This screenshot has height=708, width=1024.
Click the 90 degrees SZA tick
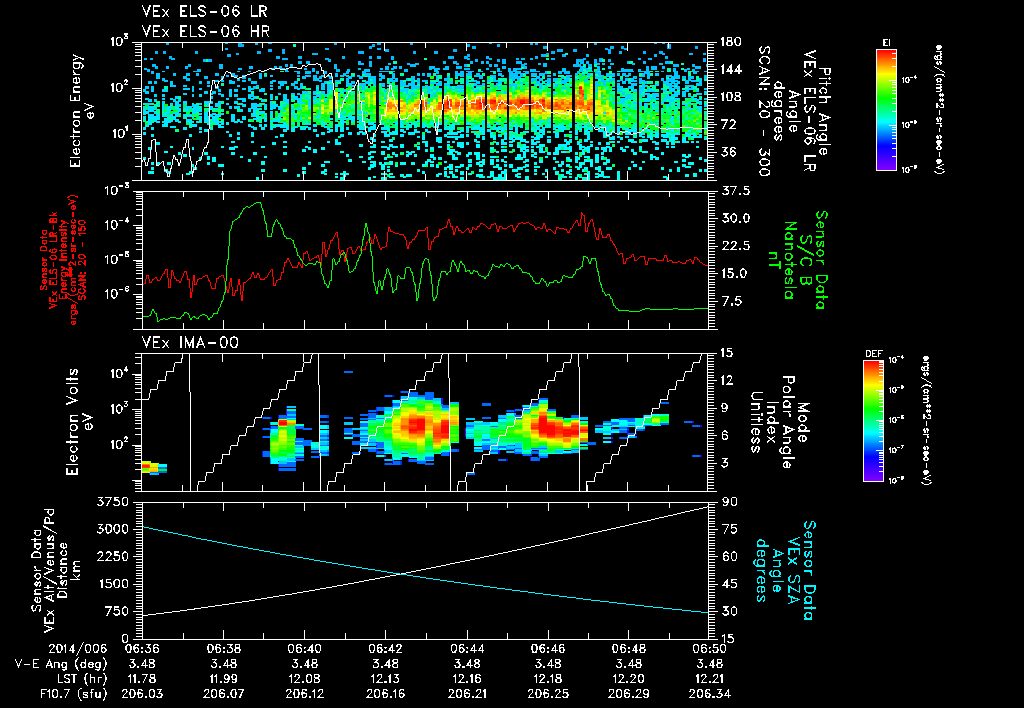[x=729, y=502]
